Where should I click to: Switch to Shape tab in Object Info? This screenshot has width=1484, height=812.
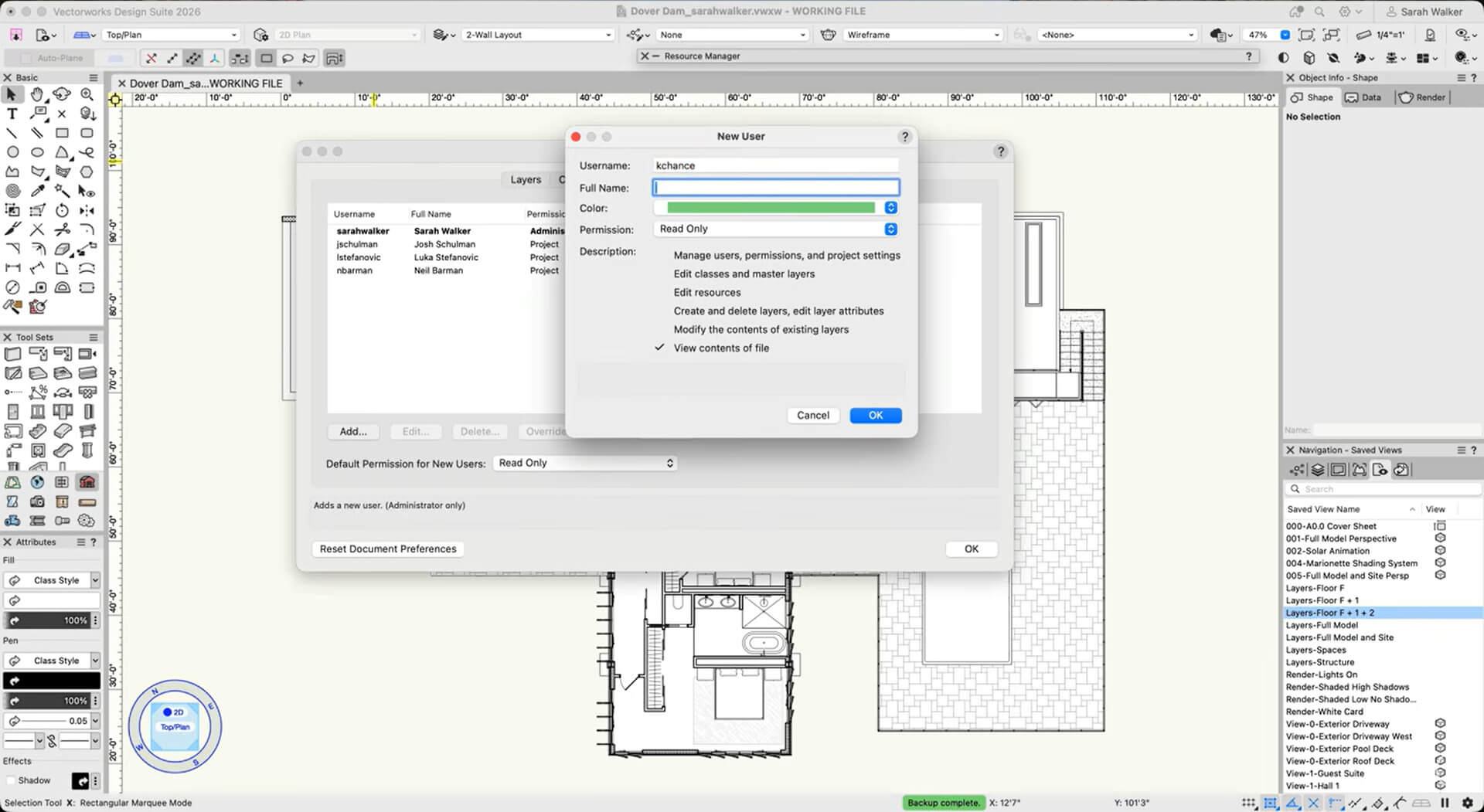point(1312,97)
